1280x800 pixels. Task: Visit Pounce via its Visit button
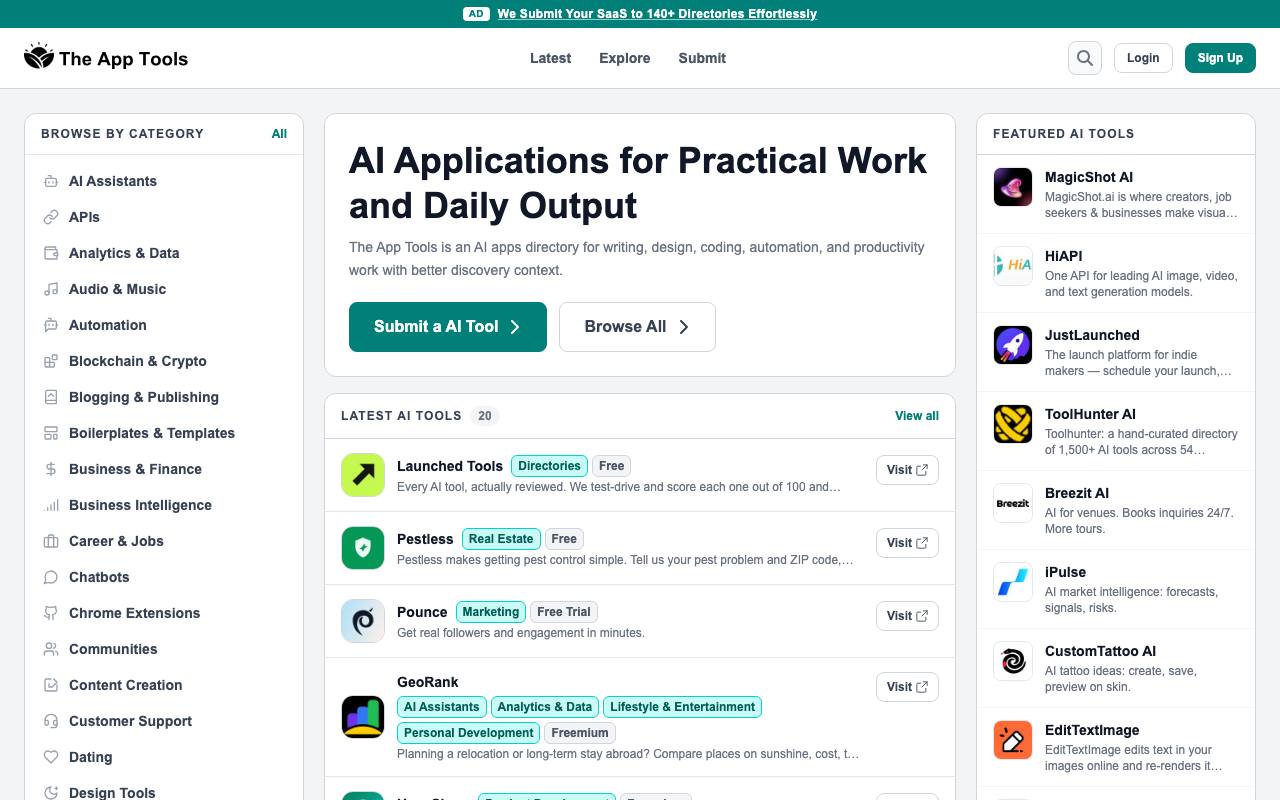tap(907, 616)
